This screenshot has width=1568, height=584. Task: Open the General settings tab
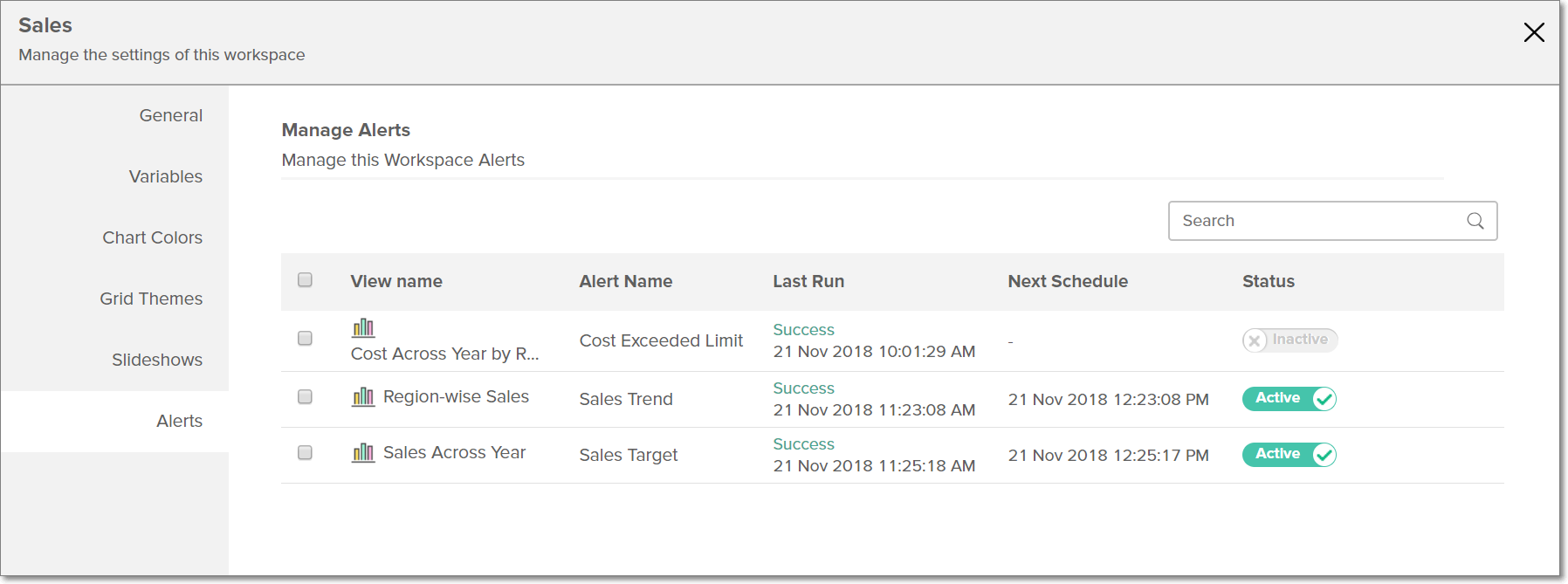[170, 115]
